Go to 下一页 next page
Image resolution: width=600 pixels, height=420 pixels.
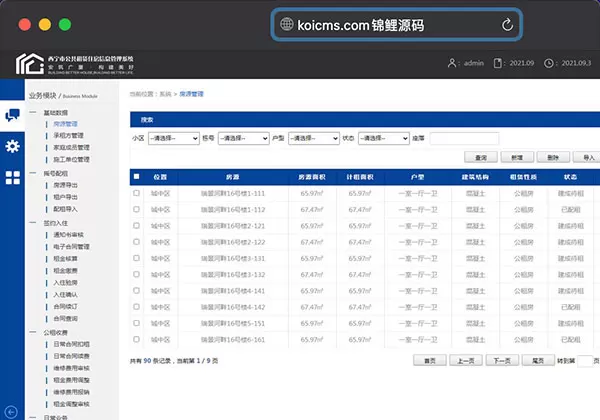pos(502,360)
